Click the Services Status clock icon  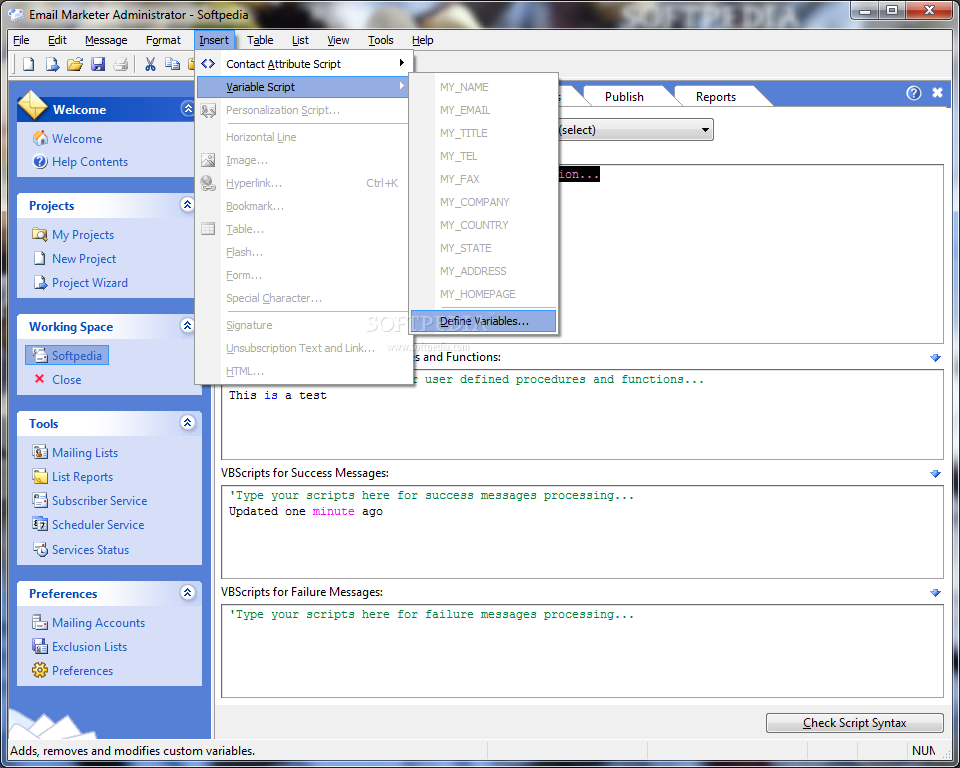coord(40,549)
